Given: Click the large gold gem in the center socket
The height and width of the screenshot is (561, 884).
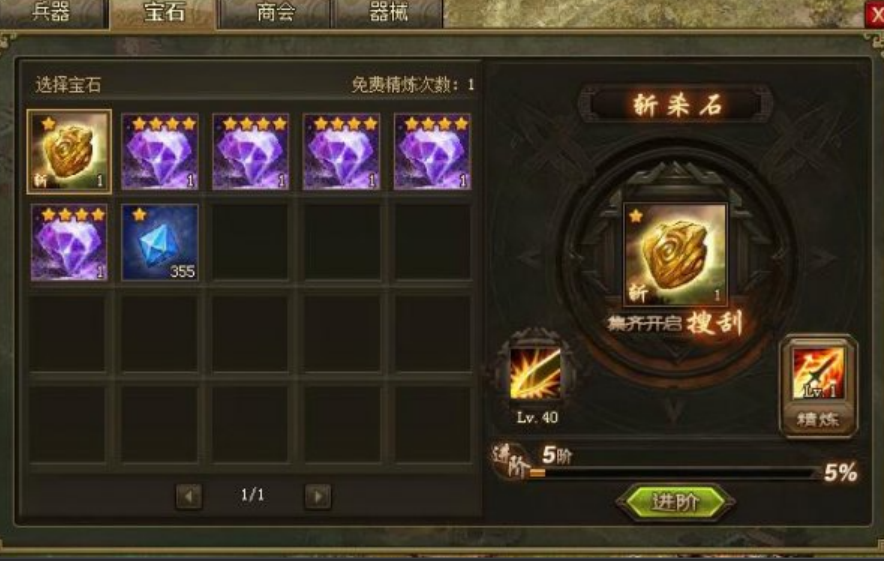Looking at the screenshot, I should pos(675,255).
